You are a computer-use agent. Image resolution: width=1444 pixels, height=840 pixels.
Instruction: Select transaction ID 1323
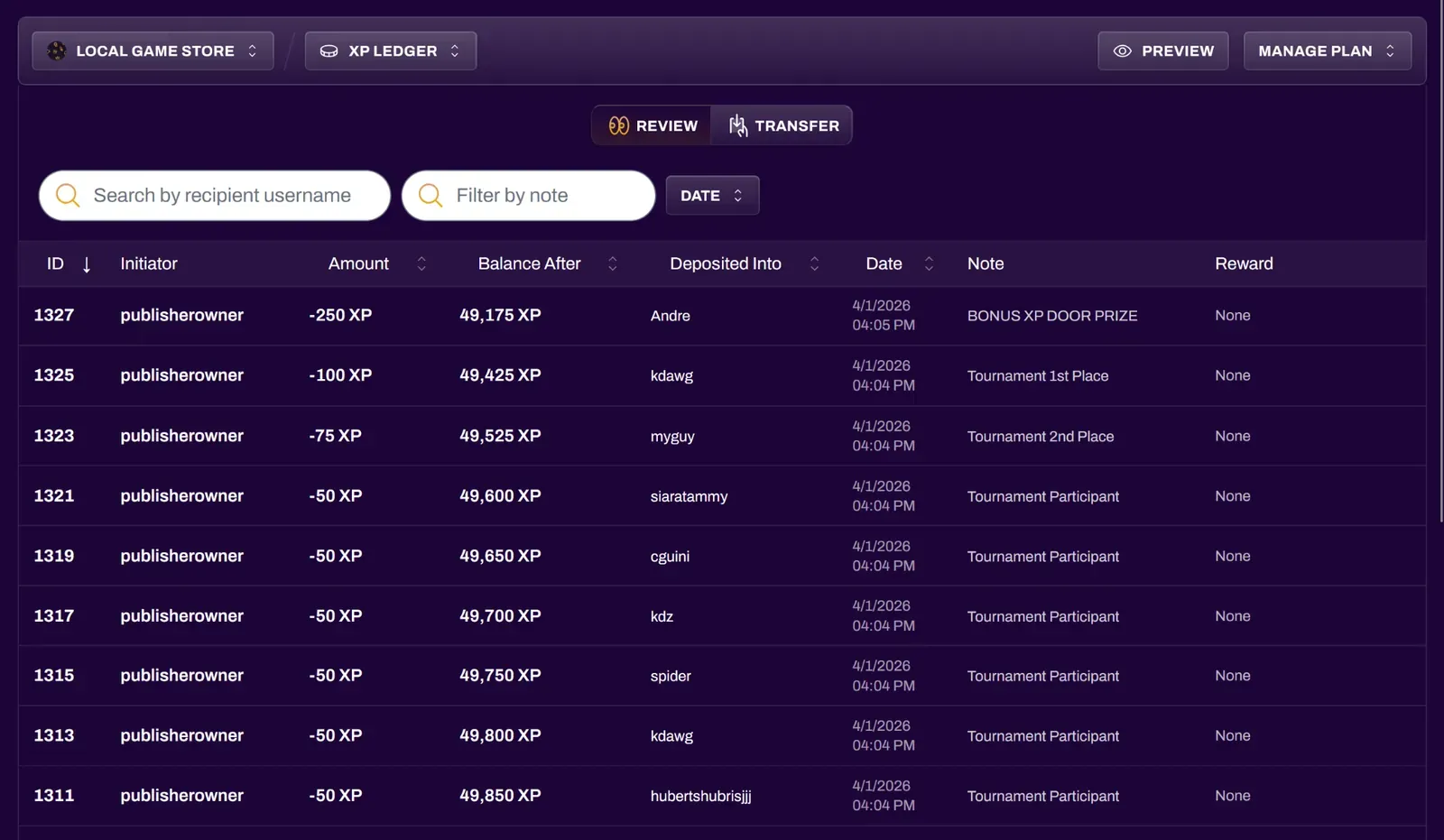pos(54,436)
